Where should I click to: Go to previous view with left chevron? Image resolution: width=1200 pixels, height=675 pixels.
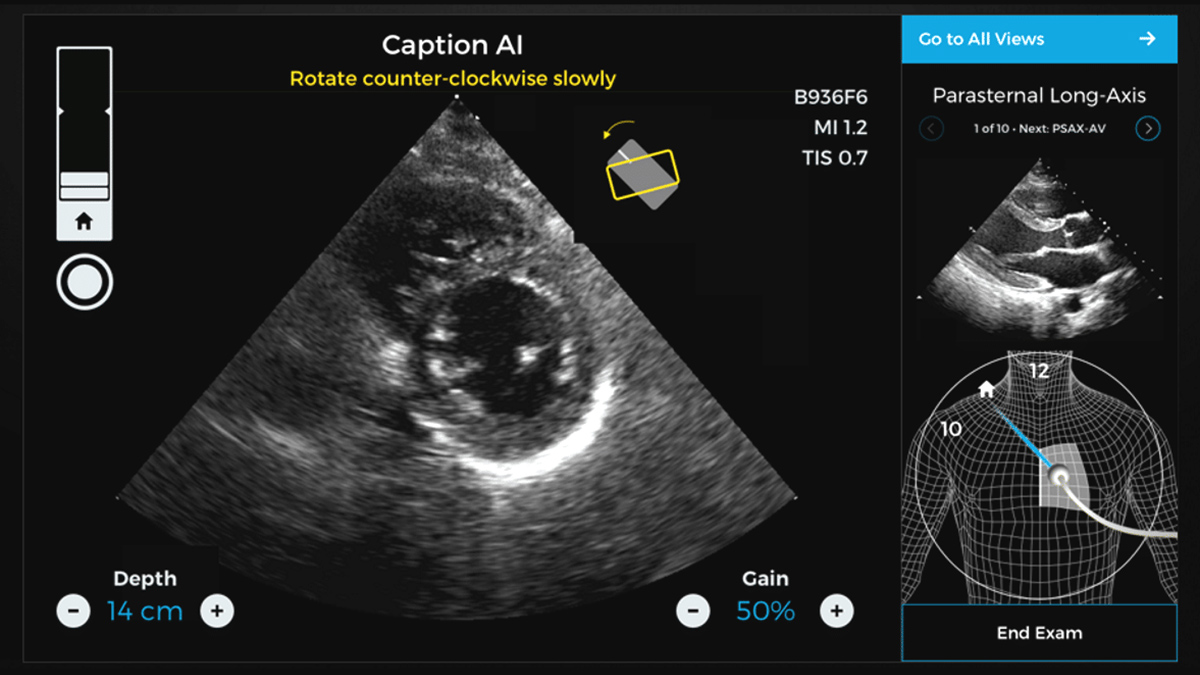click(x=932, y=128)
